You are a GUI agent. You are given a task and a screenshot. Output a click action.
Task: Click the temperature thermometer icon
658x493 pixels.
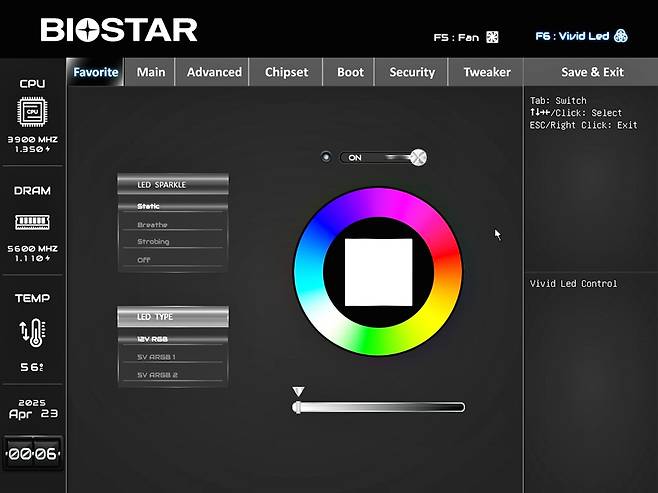pyautogui.click(x=31, y=332)
